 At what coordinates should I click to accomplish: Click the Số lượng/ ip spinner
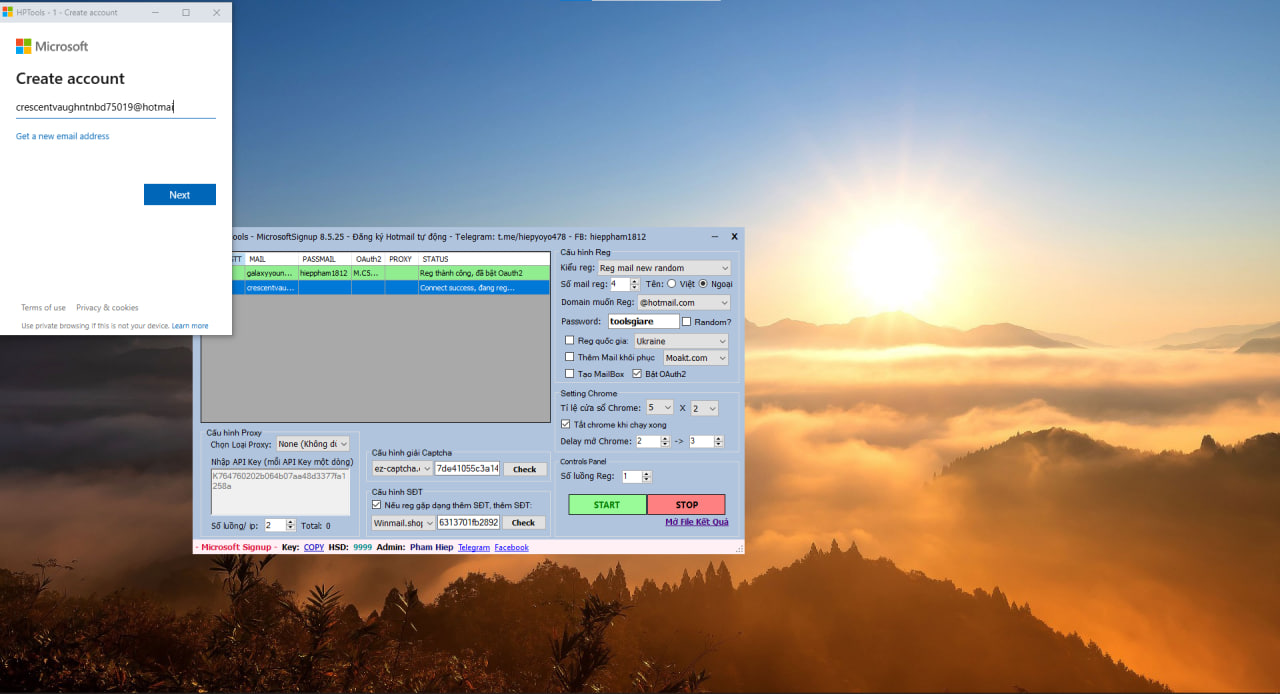point(280,525)
